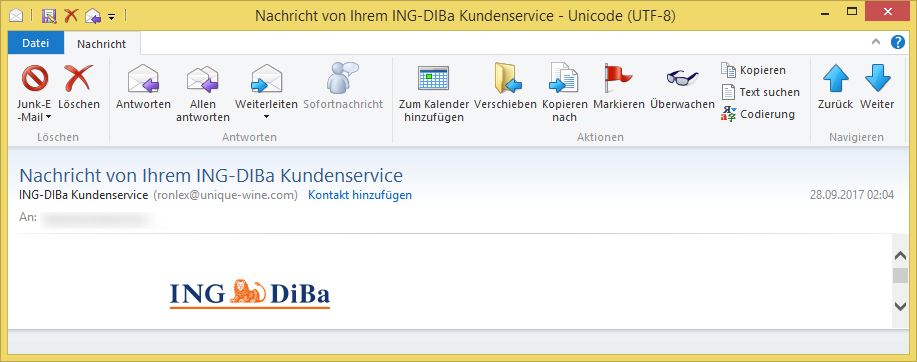Click the greyed Sofortnachricht icon
This screenshot has height=362, width=917.
click(343, 78)
